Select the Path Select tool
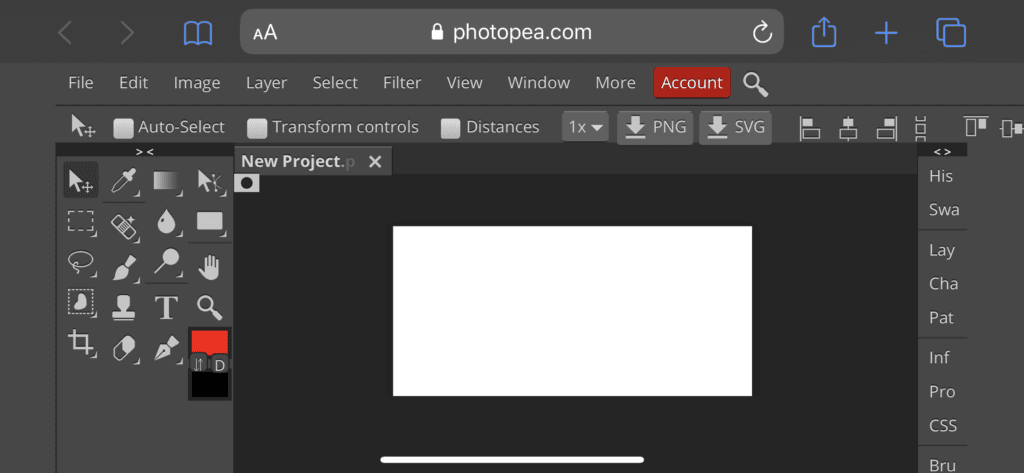Image resolution: width=1024 pixels, height=473 pixels. click(x=210, y=181)
